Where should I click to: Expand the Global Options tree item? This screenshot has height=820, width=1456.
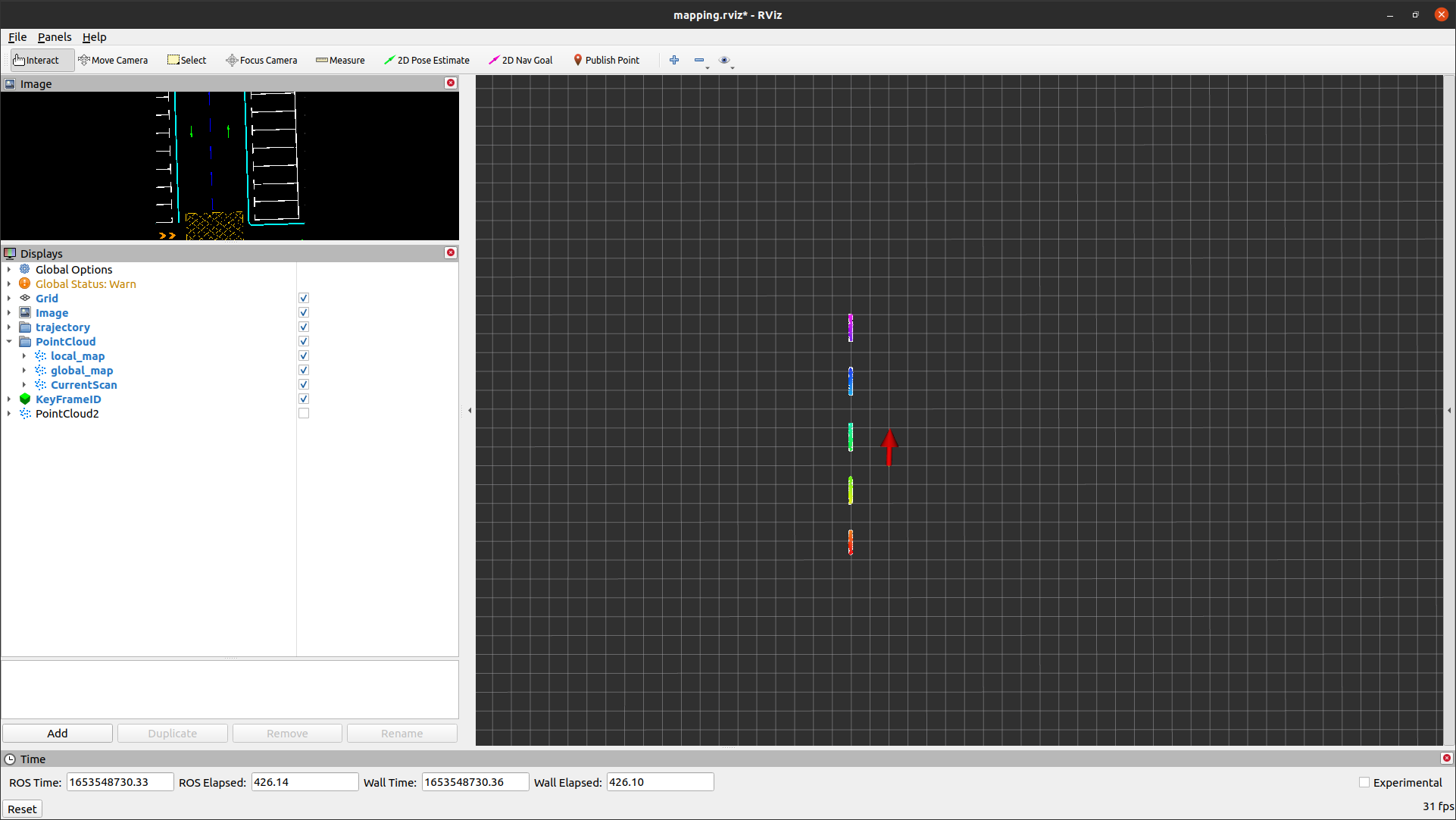pyautogui.click(x=8, y=269)
